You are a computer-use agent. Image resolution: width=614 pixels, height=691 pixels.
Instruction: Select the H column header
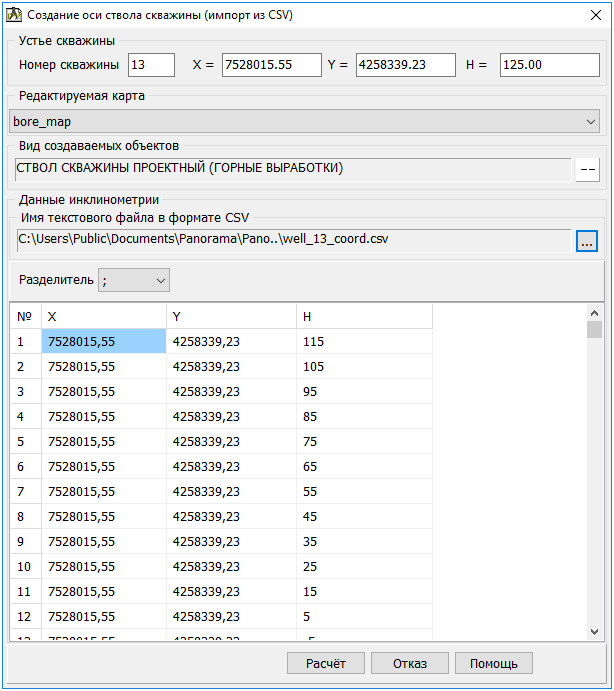click(x=364, y=316)
